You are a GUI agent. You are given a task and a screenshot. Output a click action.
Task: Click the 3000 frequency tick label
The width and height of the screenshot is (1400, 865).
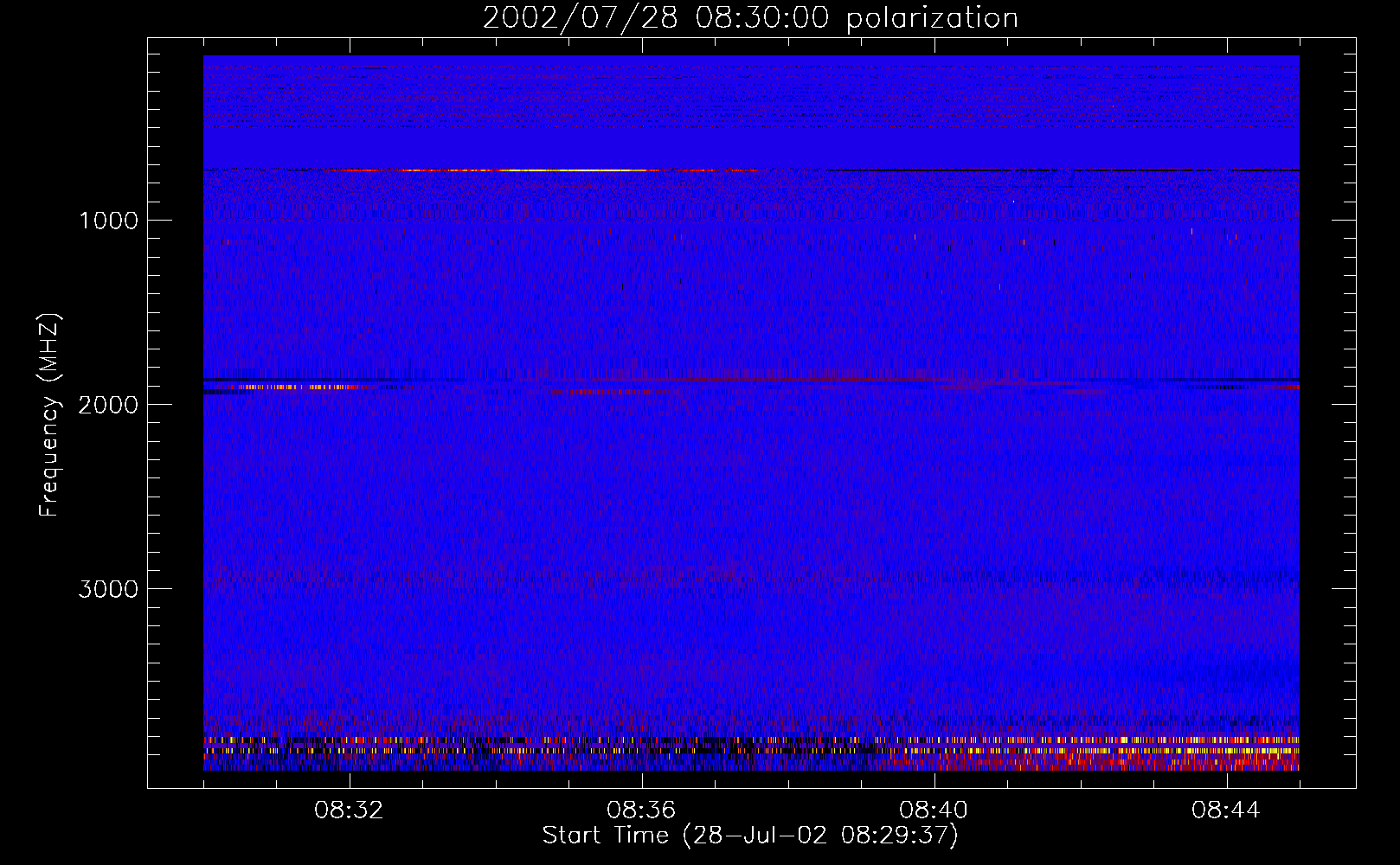click(108, 589)
